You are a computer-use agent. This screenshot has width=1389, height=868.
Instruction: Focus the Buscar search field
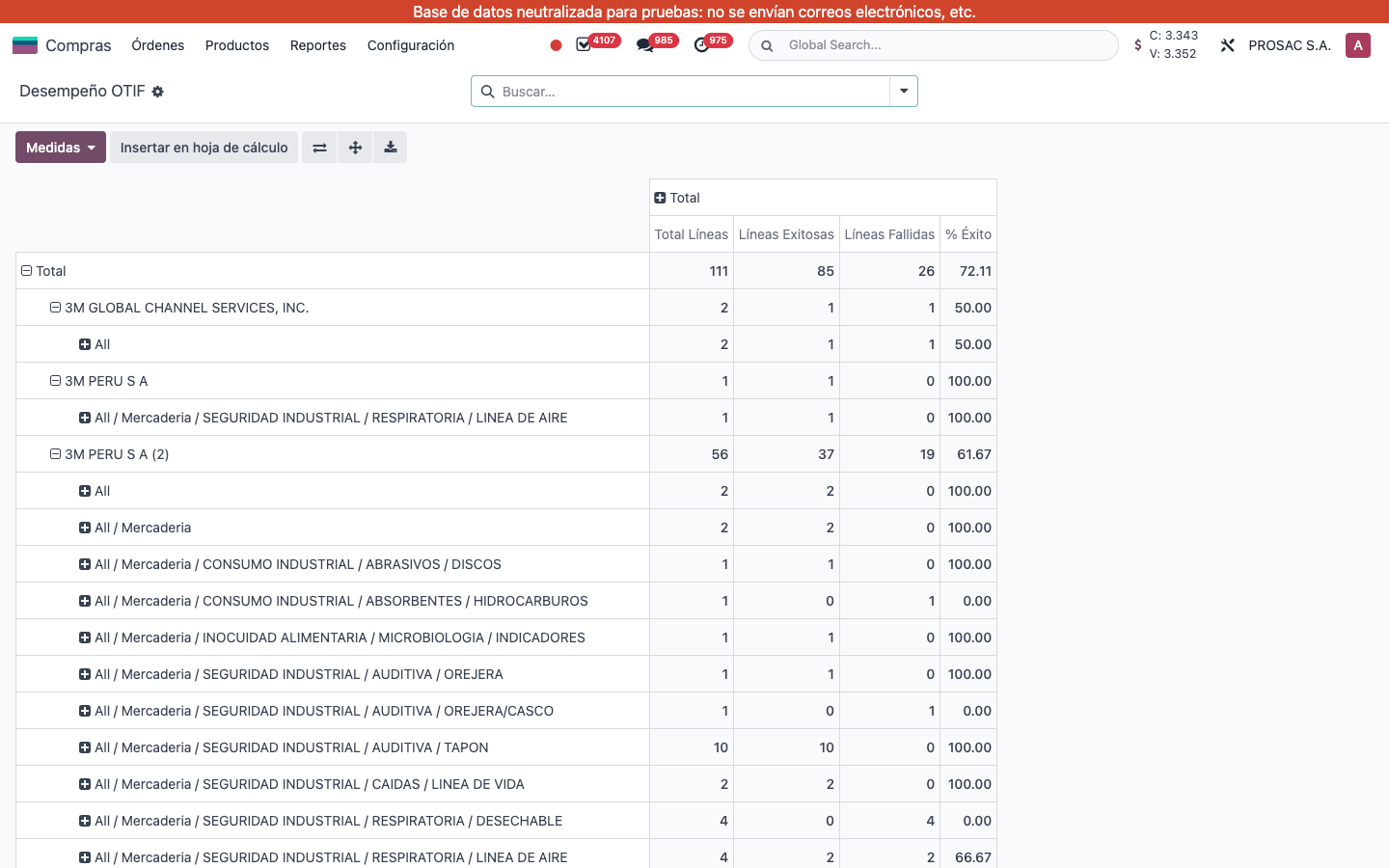pos(693,92)
